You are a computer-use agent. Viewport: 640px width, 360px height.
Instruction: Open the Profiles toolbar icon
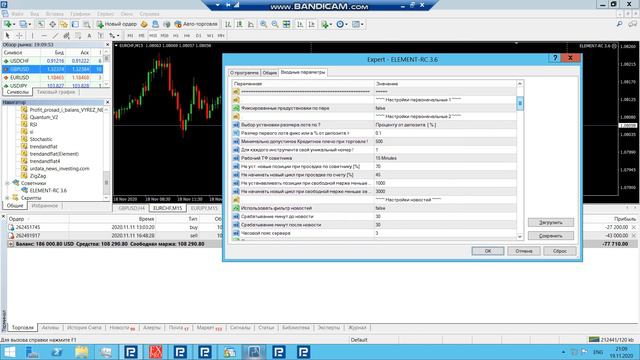[23, 24]
